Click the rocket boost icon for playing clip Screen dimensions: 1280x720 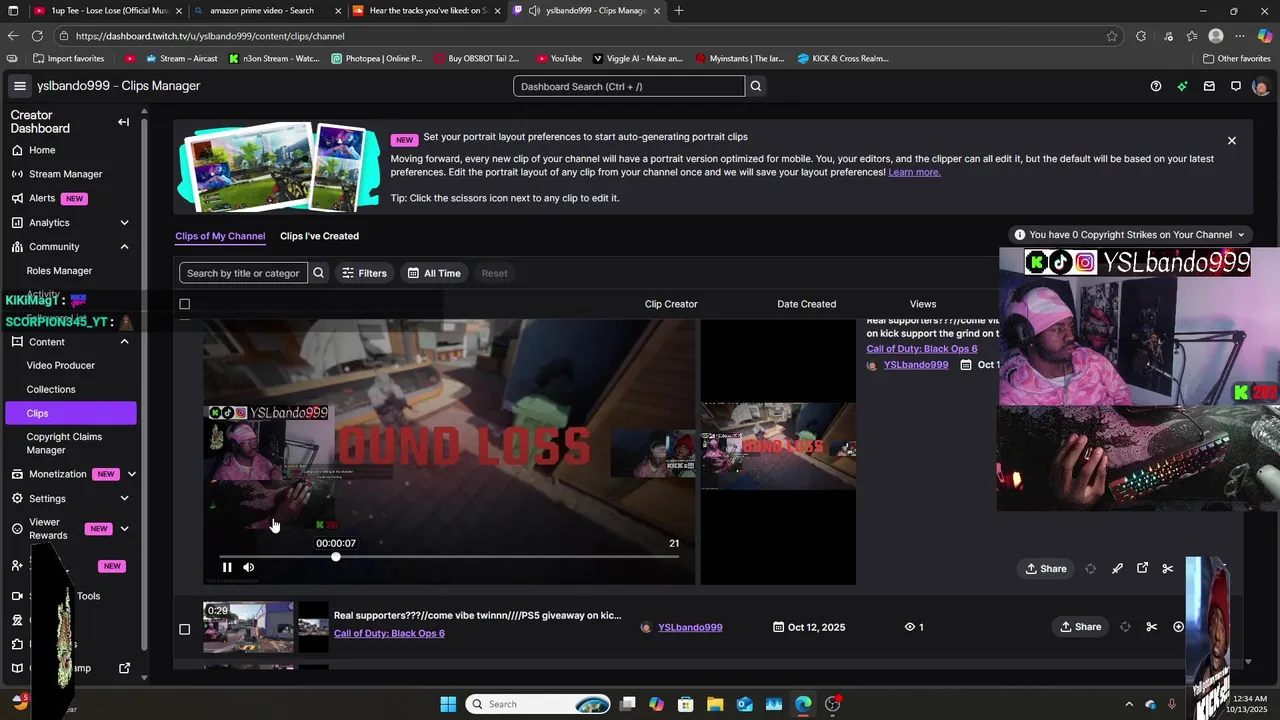pyautogui.click(x=1117, y=569)
